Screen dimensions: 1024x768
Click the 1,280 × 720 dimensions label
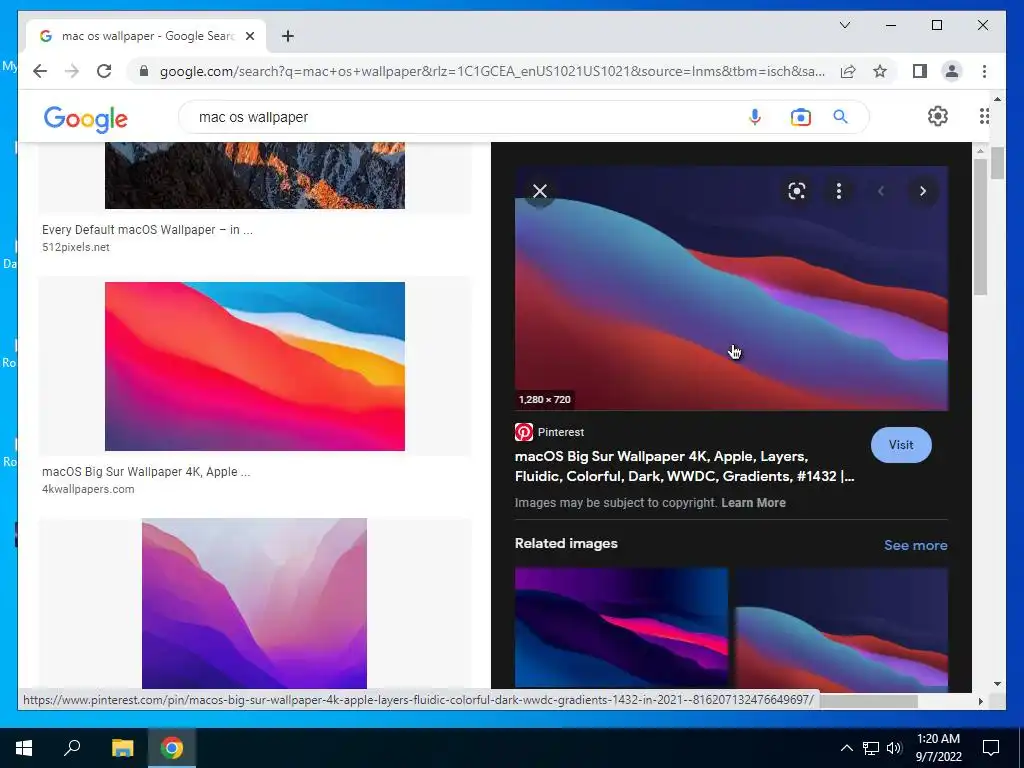tap(545, 400)
